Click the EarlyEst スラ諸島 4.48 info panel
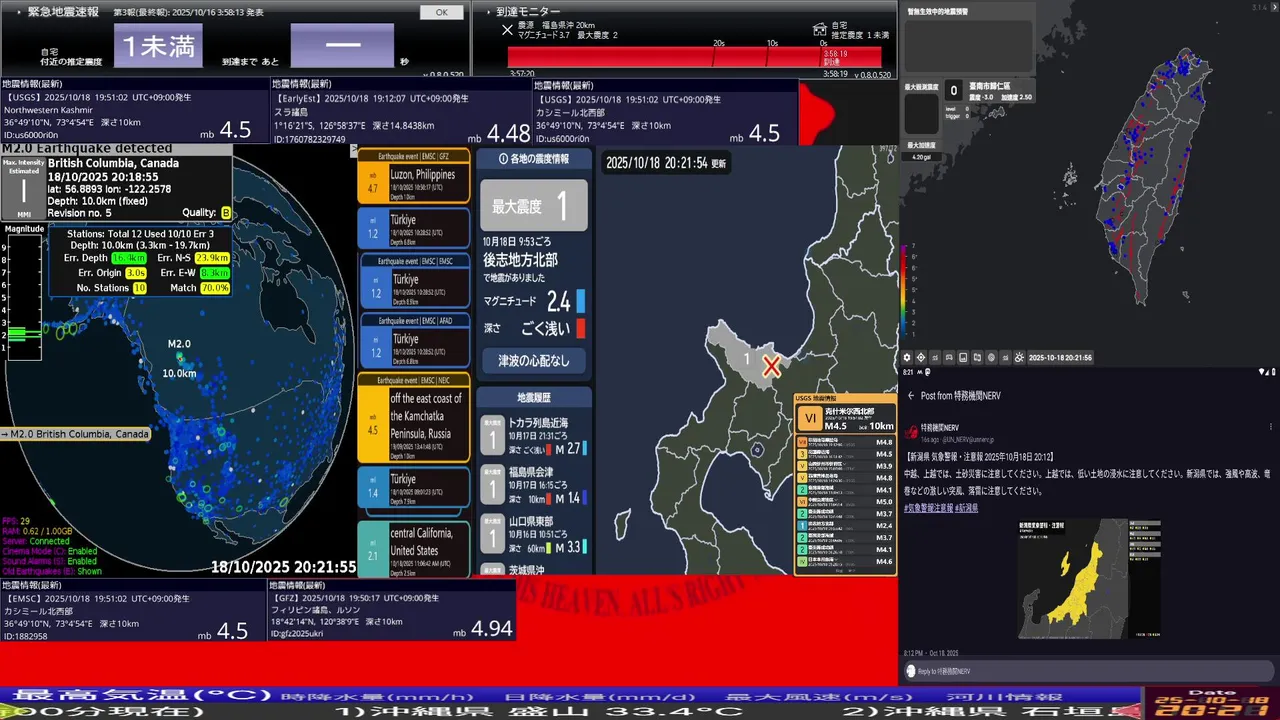 coord(400,112)
